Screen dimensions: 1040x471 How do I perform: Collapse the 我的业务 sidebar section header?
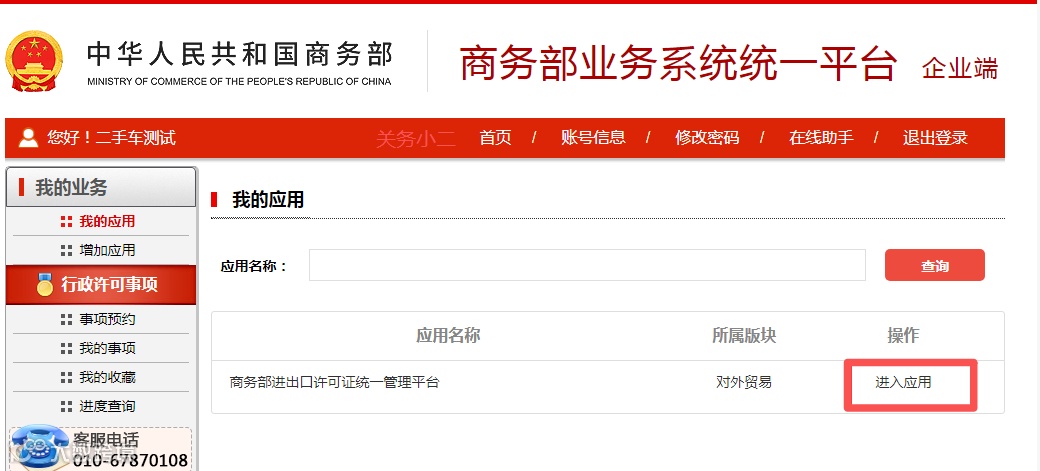[101, 187]
